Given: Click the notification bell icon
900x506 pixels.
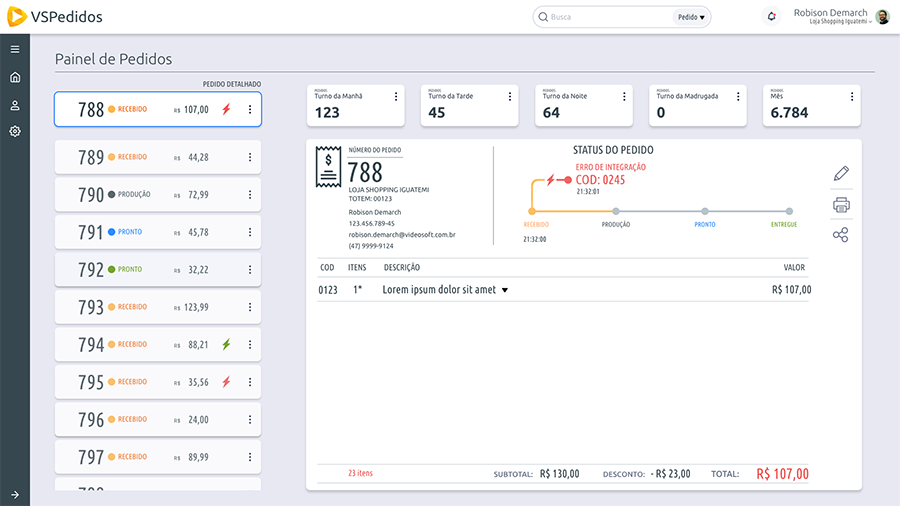Looking at the screenshot, I should pos(771,17).
